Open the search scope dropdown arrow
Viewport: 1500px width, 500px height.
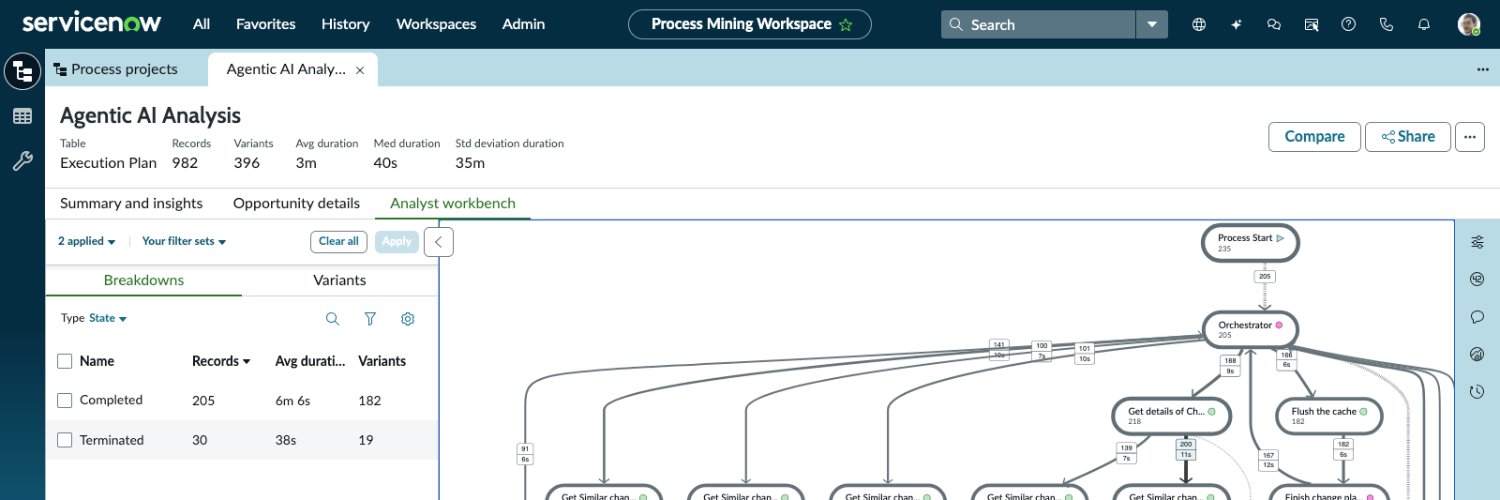tap(1152, 24)
